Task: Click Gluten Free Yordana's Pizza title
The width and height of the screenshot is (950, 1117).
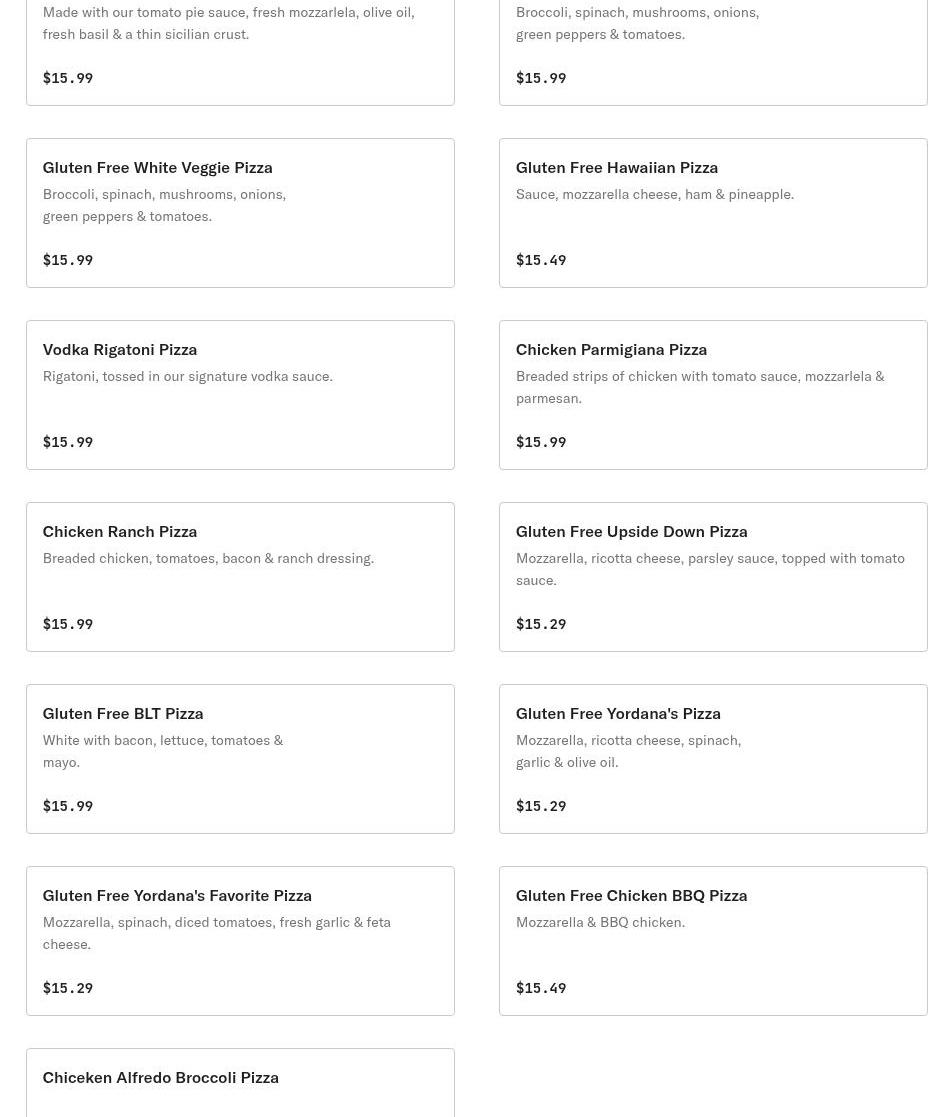Action: [x=617, y=713]
